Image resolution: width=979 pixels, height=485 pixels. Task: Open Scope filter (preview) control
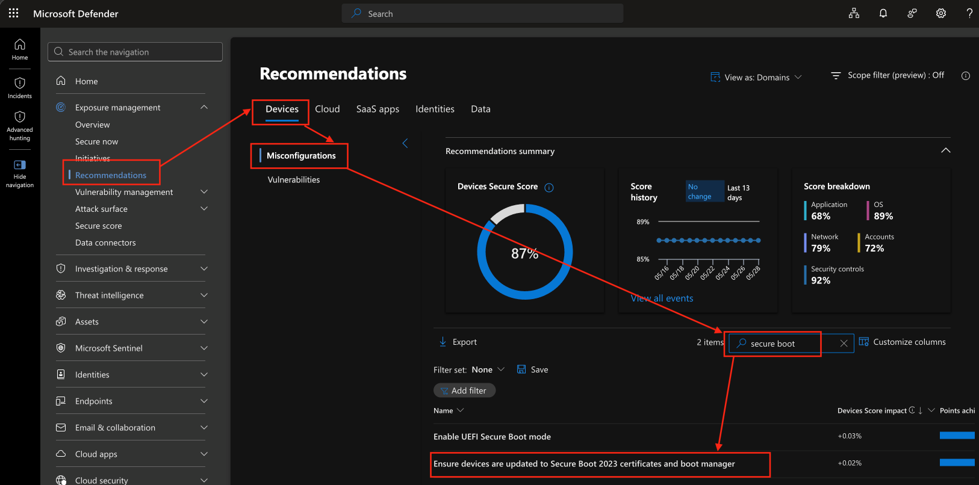[887, 76]
